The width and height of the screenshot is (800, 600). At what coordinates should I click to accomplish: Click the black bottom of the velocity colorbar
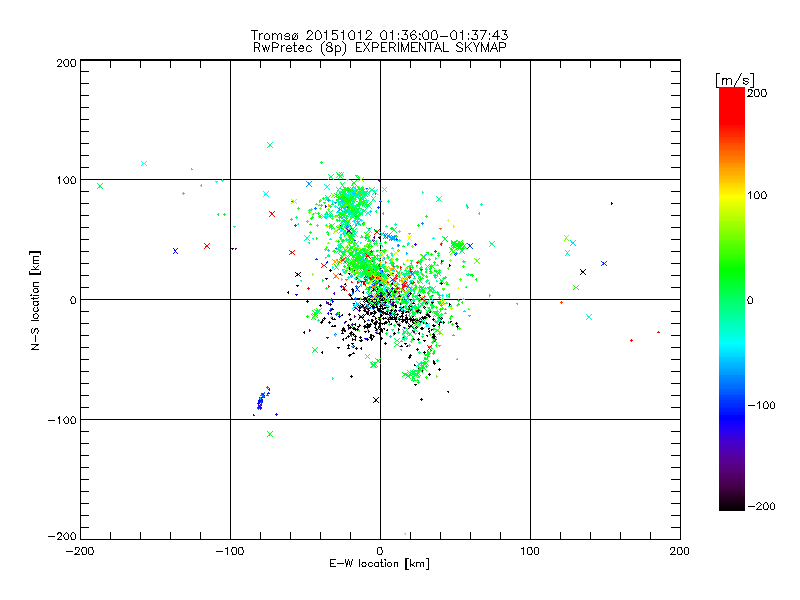[x=732, y=504]
